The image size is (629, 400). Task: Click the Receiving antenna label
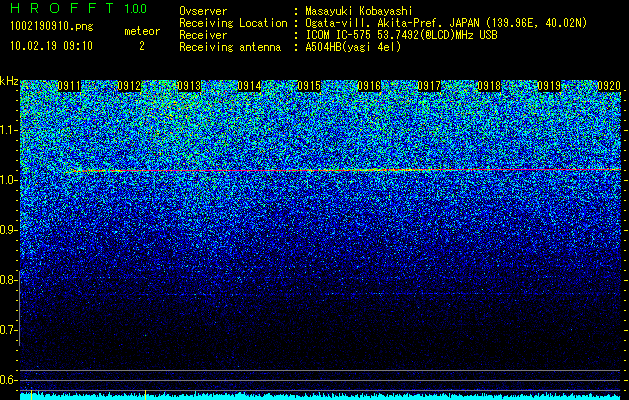[x=230, y=47]
